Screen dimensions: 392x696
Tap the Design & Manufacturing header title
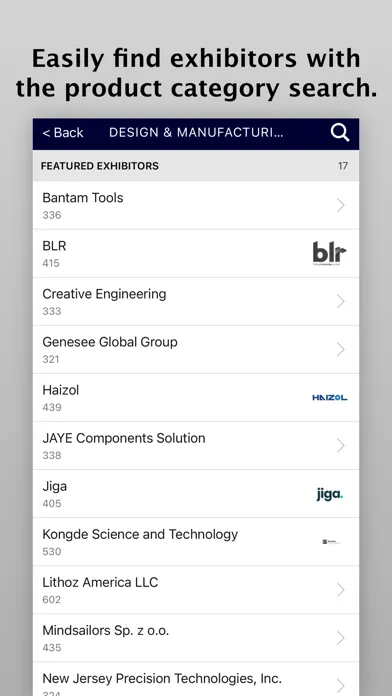[x=196, y=133]
